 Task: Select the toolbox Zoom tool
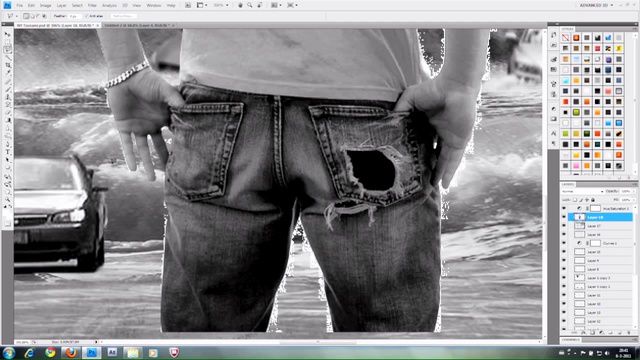pos(7,200)
